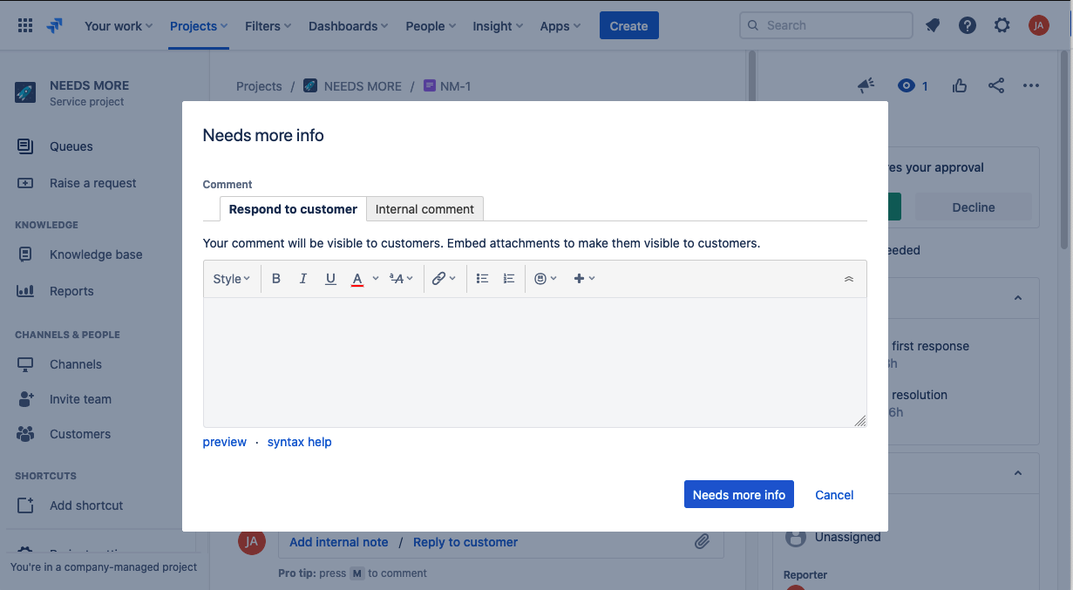
Task: Cancel the Needs more info dialog
Action: click(x=833, y=495)
